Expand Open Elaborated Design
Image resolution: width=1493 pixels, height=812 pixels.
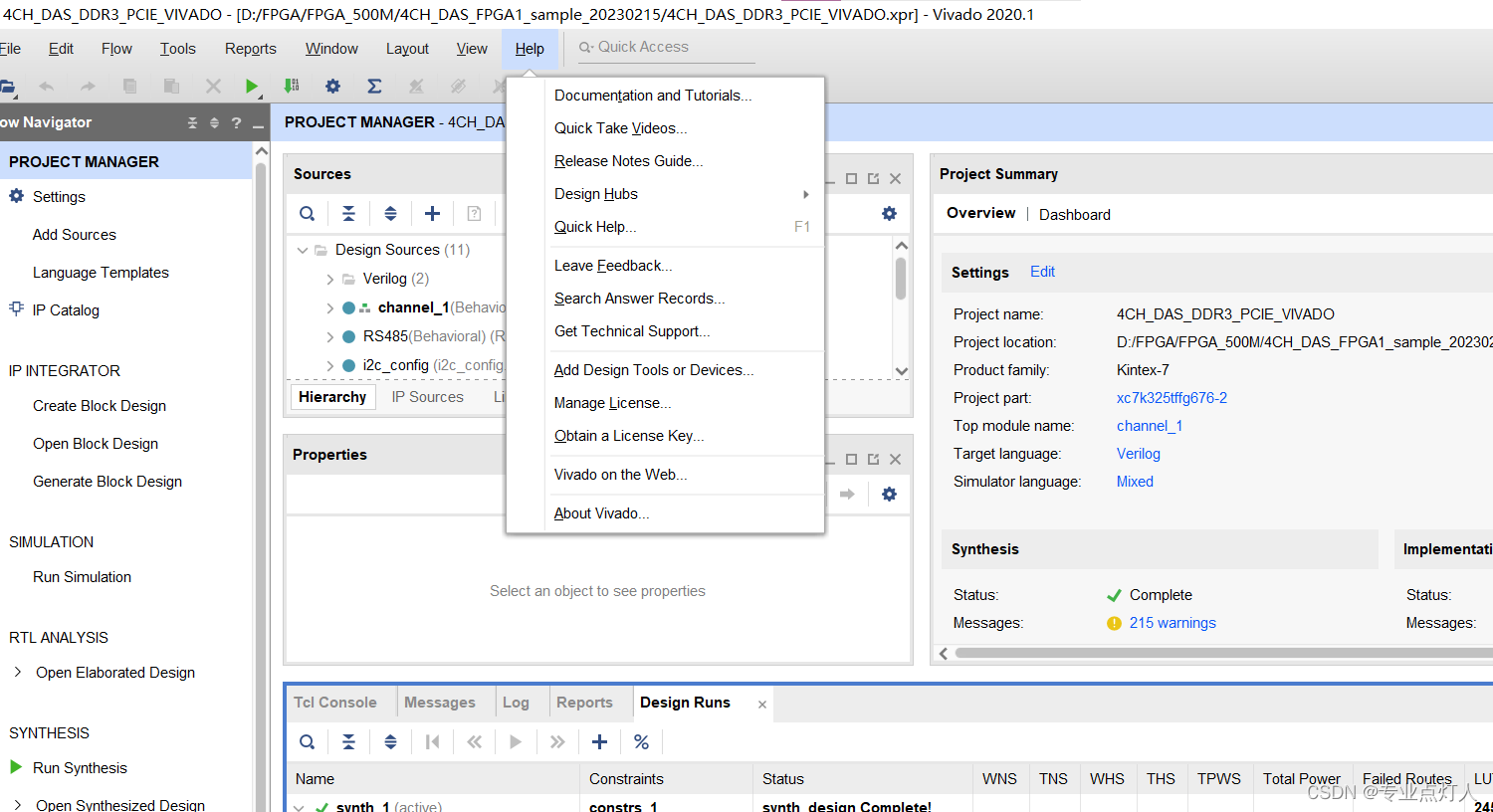coord(18,672)
